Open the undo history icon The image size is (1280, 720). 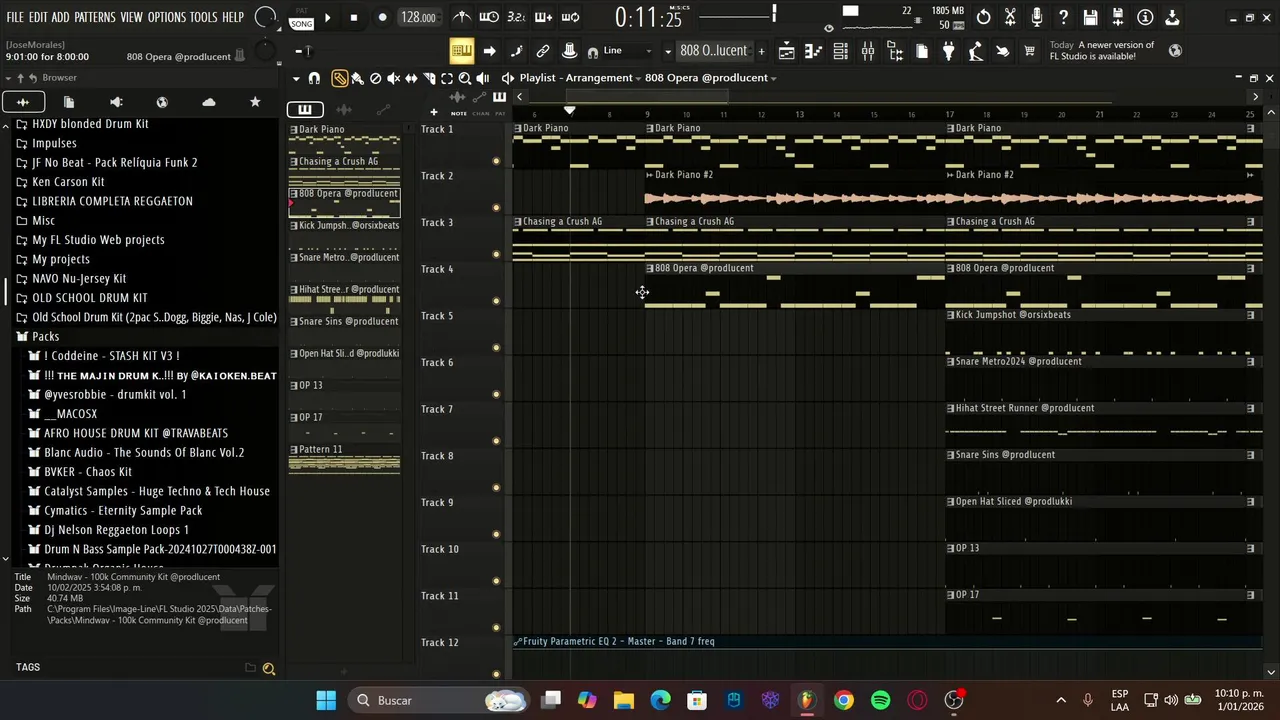point(984,17)
